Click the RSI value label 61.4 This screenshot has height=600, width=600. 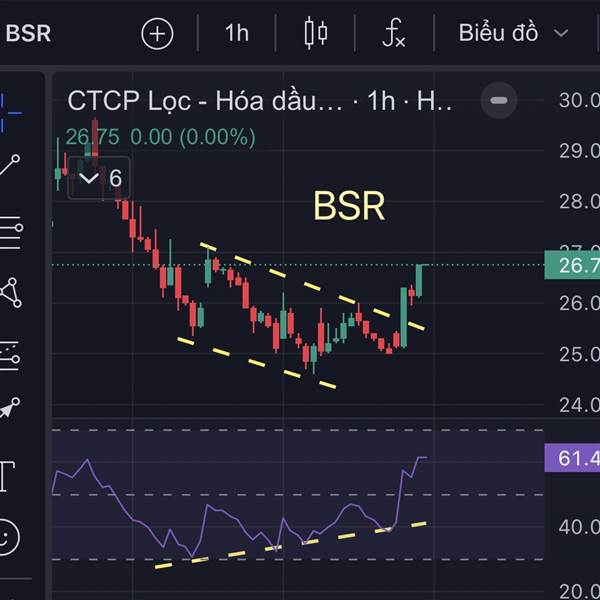[x=572, y=458]
